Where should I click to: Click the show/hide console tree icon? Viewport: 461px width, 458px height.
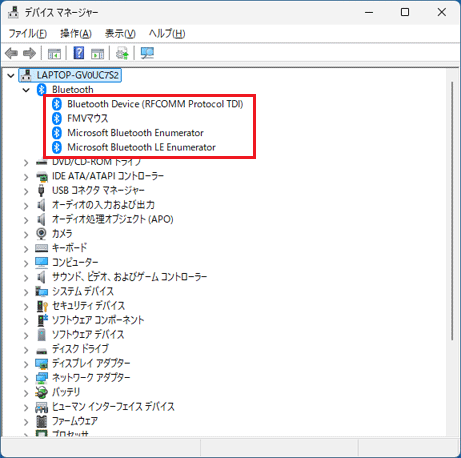coord(54,53)
